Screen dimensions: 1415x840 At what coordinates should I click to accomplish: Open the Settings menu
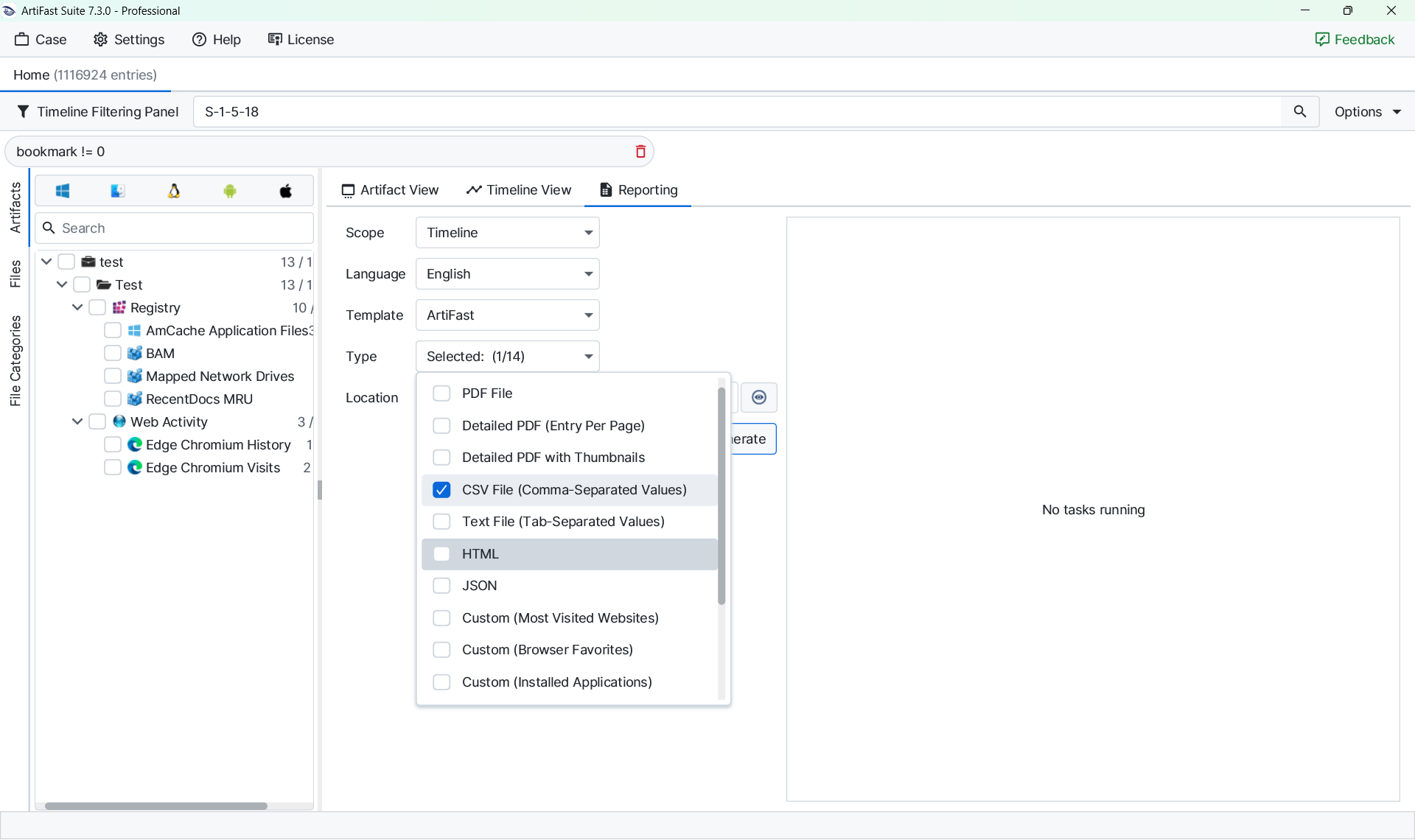point(129,40)
